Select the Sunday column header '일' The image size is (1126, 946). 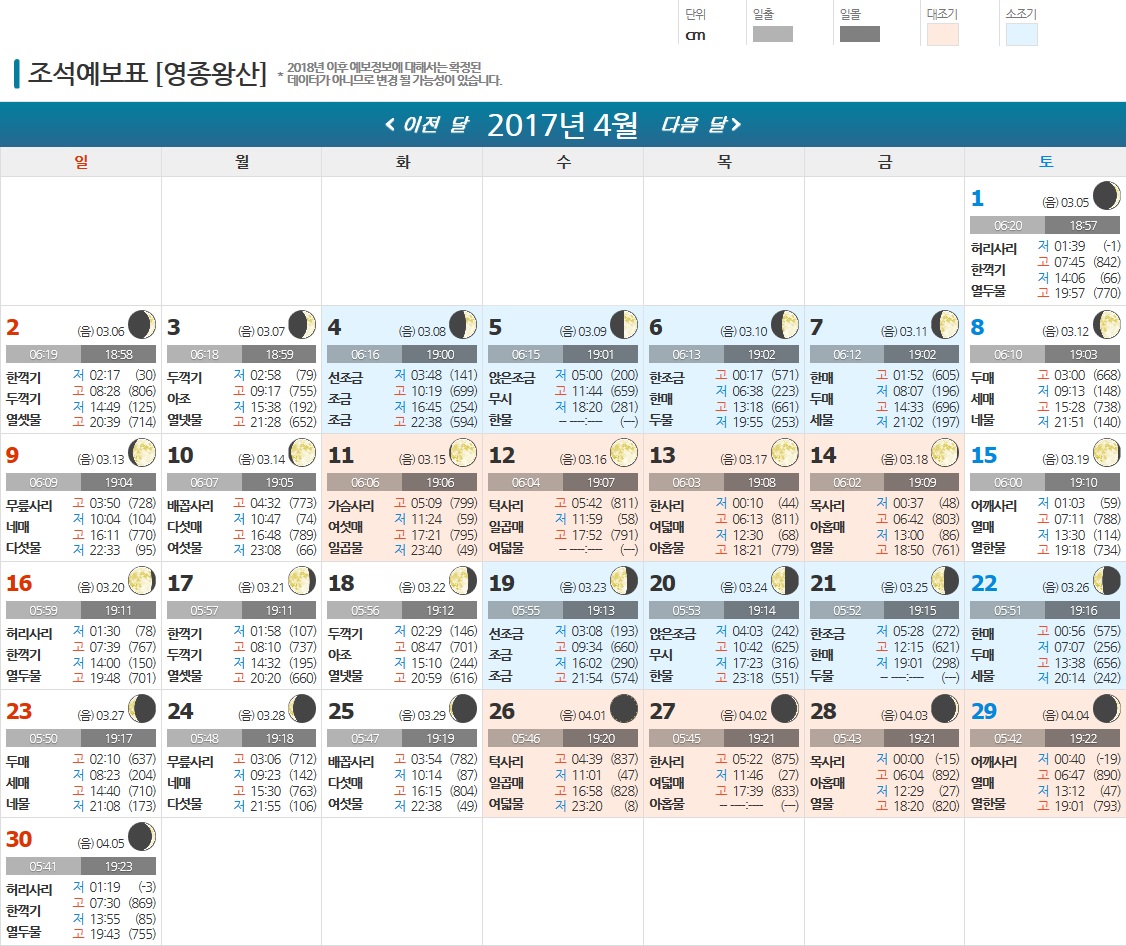(x=81, y=162)
